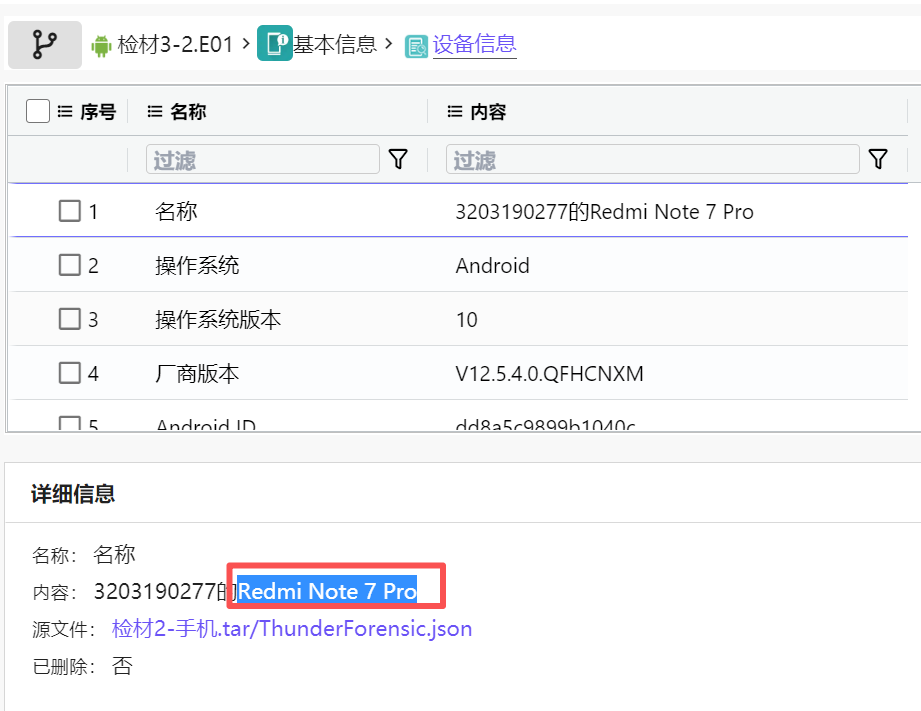Expand the chevron after 检材3-2.E01
The width and height of the screenshot is (921, 711).
[246, 43]
